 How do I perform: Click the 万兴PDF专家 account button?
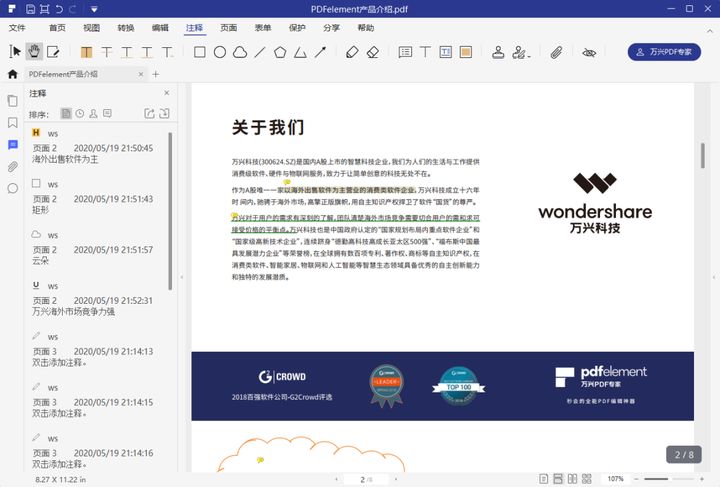(664, 52)
